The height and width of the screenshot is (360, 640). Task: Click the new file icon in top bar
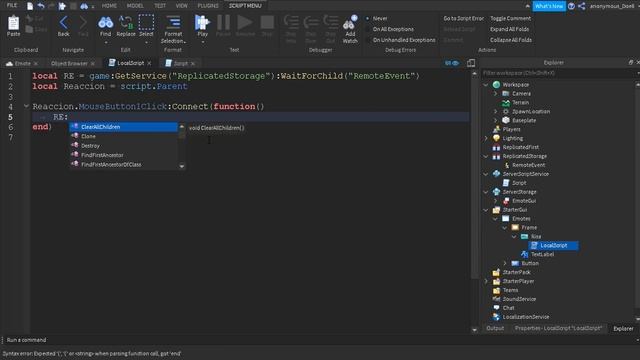pos(30,6)
